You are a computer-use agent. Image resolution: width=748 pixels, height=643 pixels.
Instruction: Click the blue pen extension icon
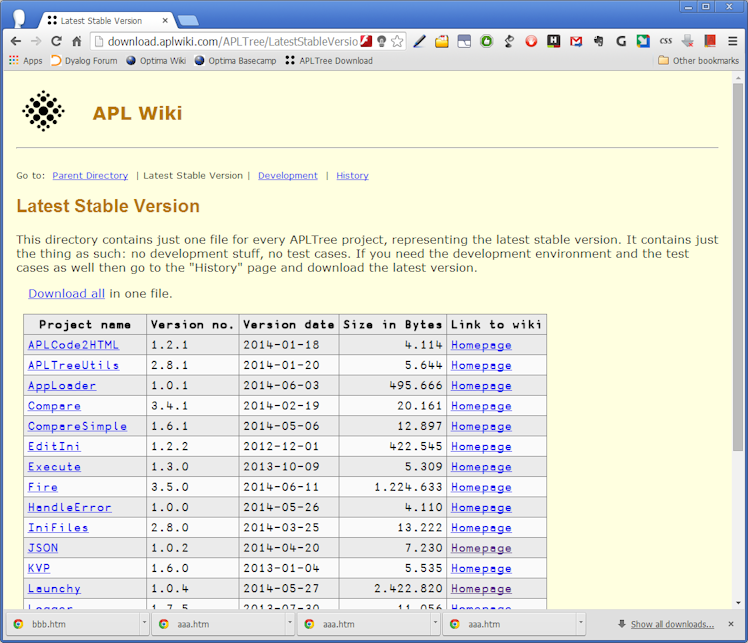click(419, 41)
